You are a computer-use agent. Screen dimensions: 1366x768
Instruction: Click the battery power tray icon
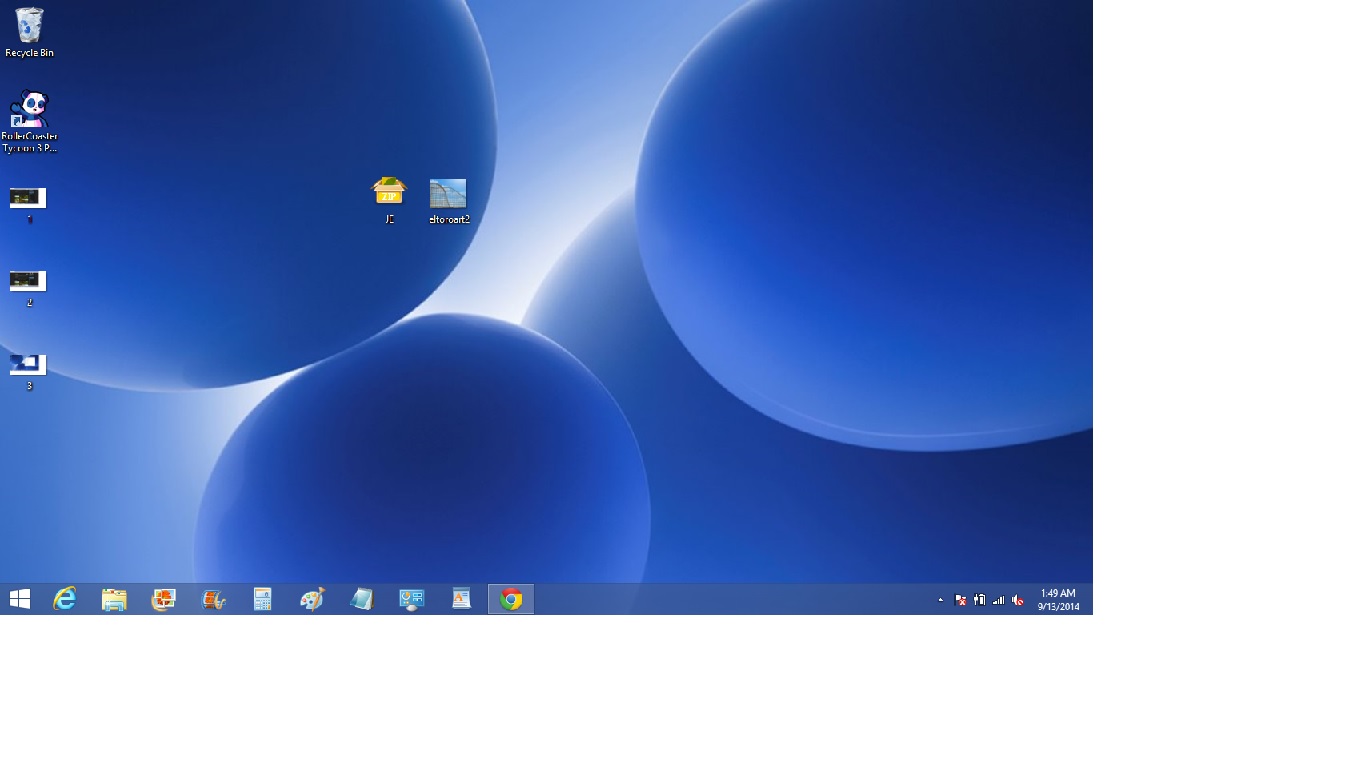[x=979, y=600]
